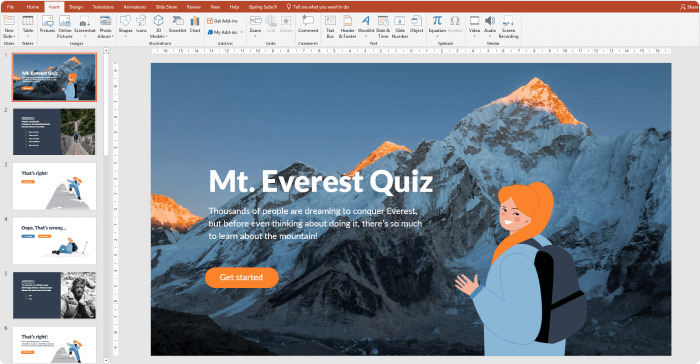Open the Help tab
This screenshot has height=364, width=700.
(234, 7)
